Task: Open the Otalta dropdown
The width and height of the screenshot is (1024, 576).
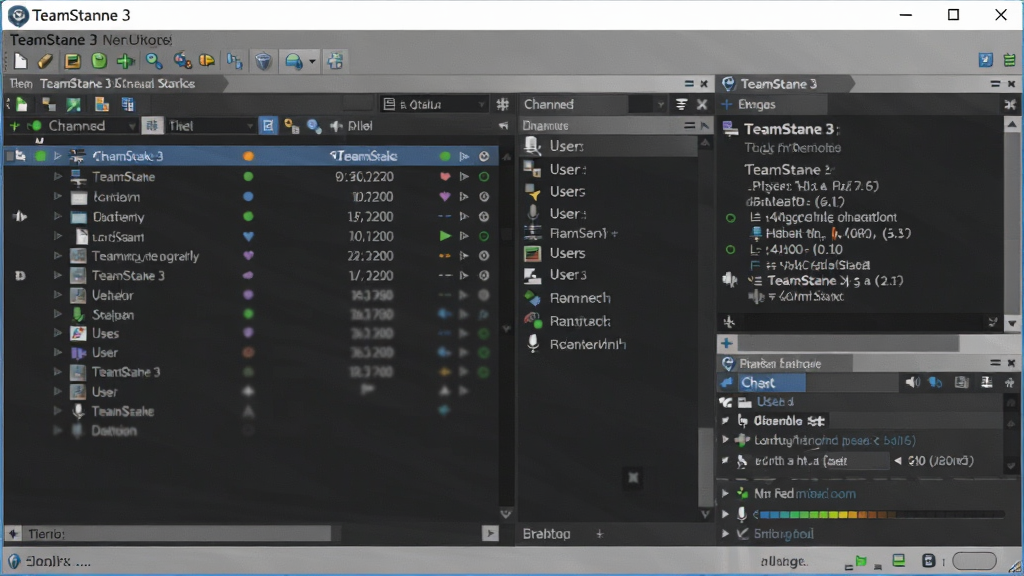Action: click(434, 104)
